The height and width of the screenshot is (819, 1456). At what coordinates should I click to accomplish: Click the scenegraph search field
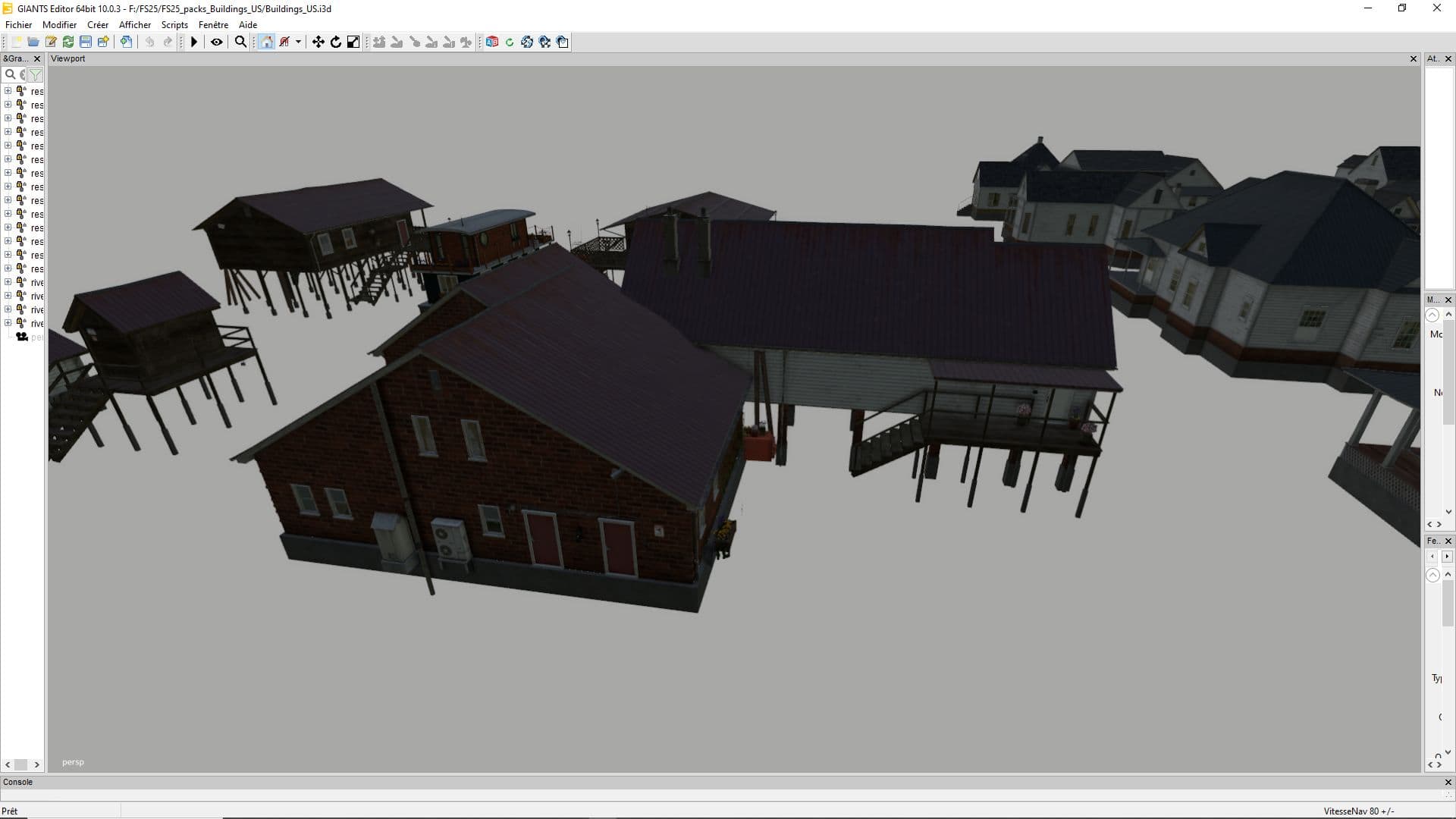(x=15, y=74)
